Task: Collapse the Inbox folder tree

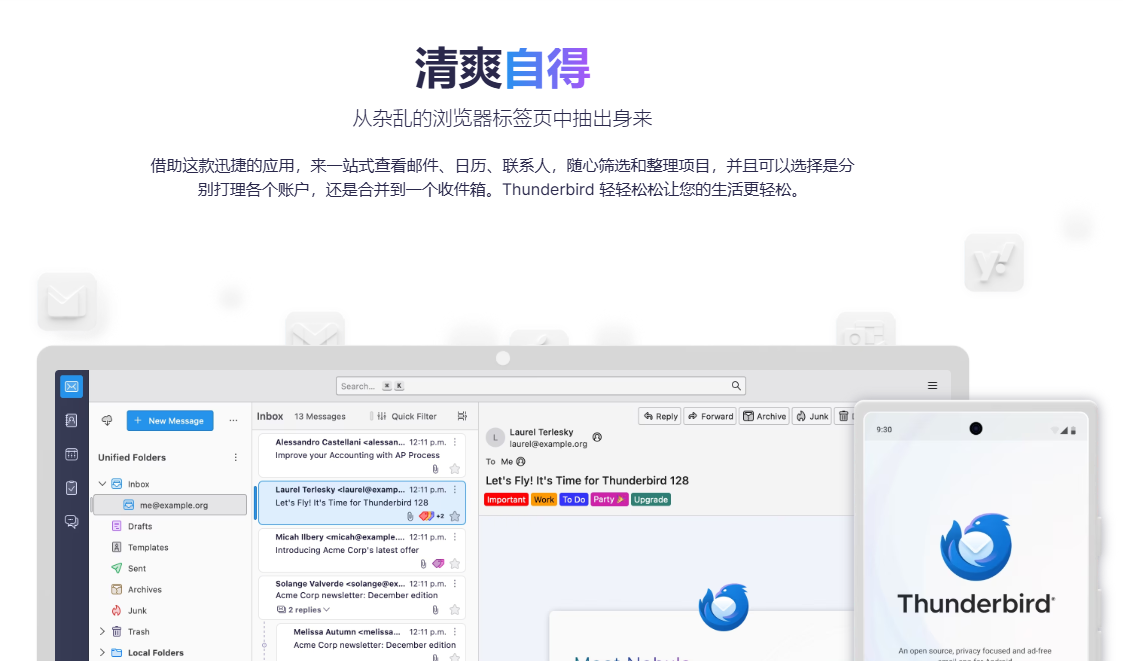Action: click(x=102, y=484)
